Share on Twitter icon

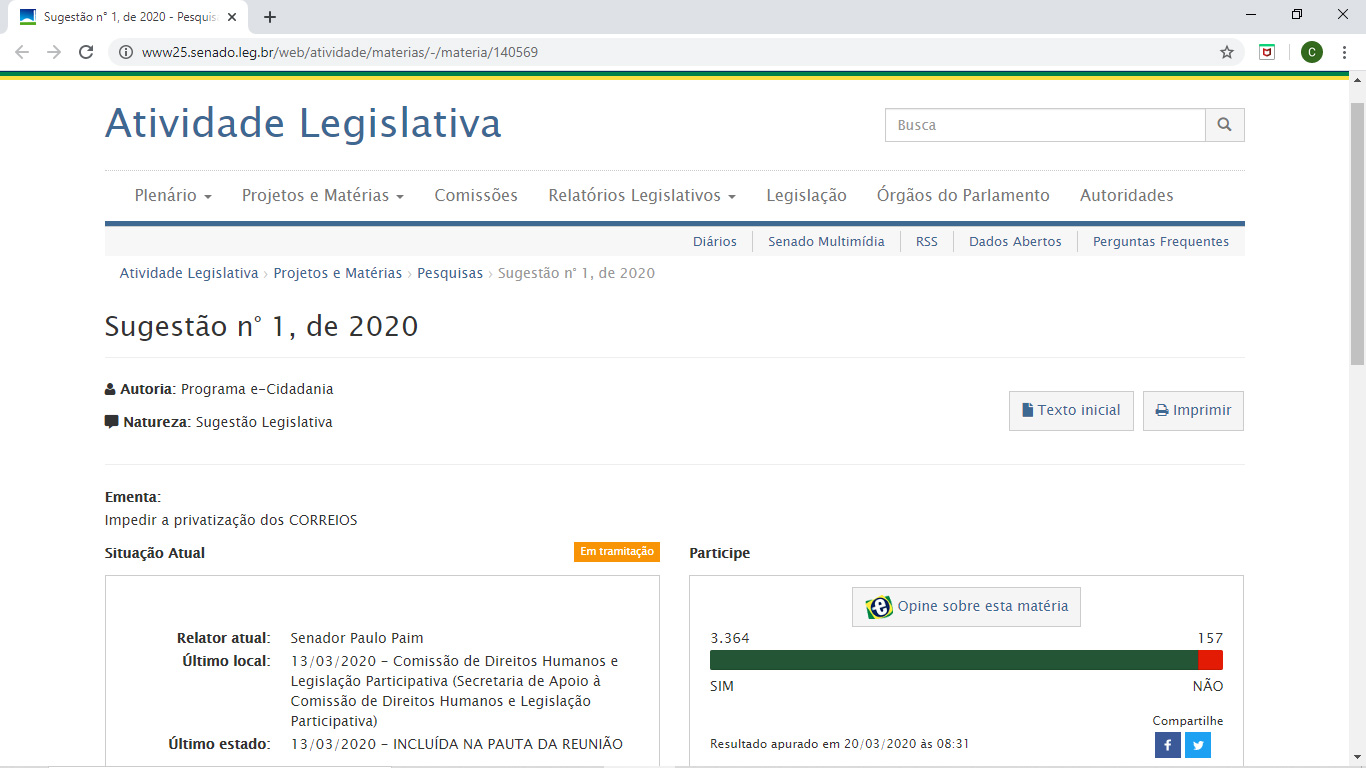(x=1198, y=745)
